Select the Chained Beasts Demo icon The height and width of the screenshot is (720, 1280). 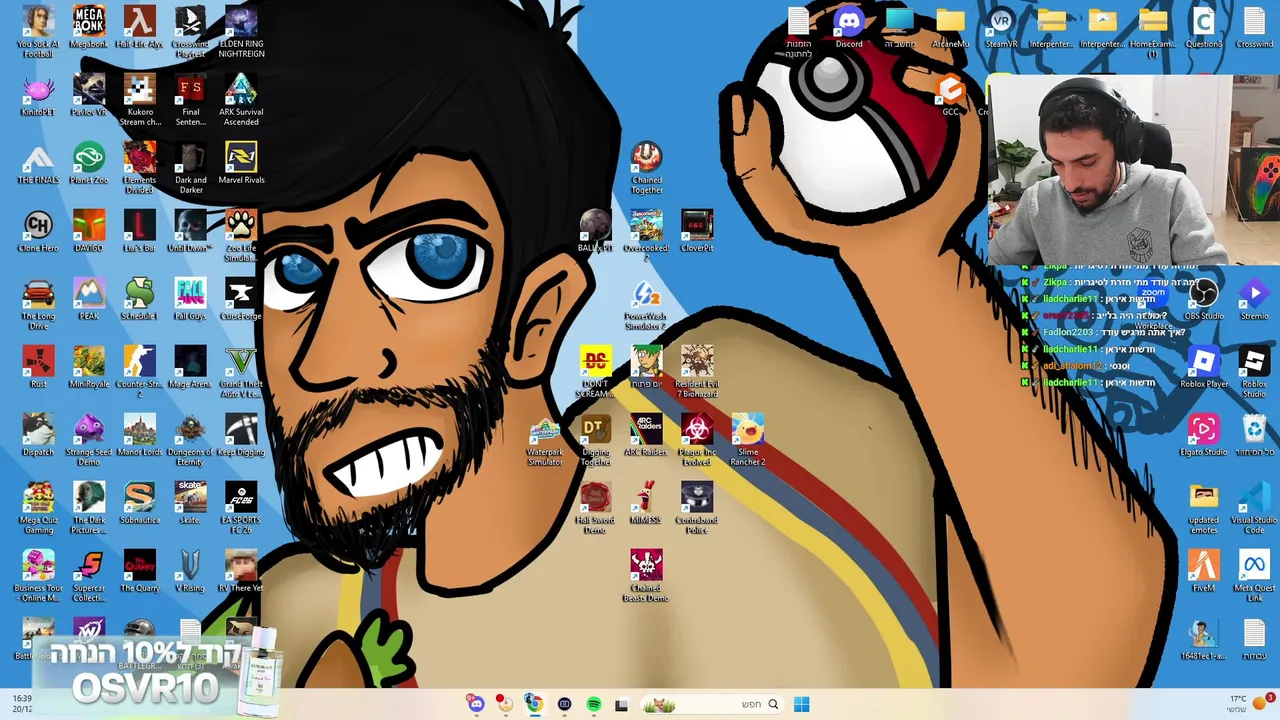click(x=646, y=575)
